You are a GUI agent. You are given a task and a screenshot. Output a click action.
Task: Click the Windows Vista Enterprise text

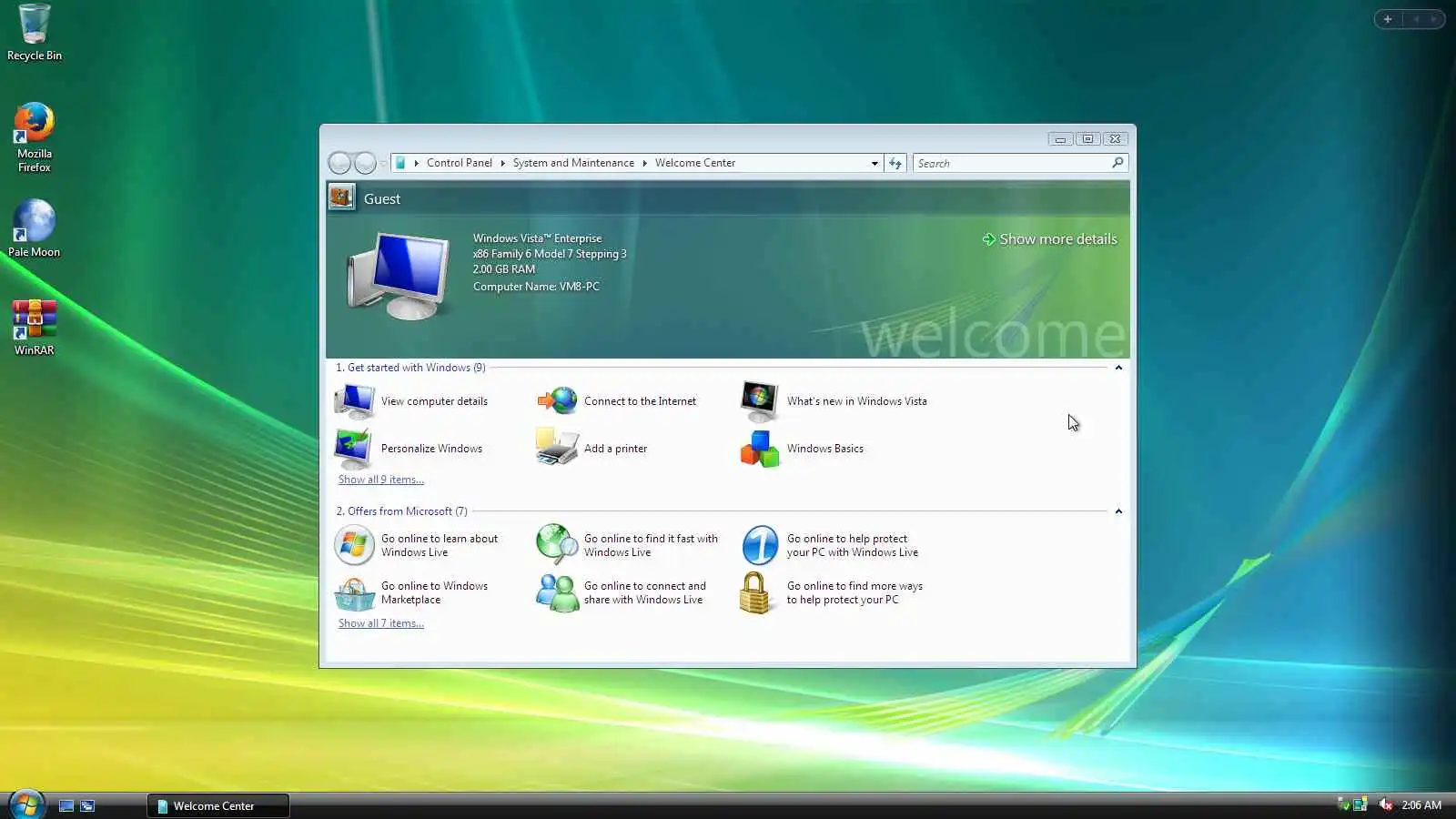tap(537, 238)
